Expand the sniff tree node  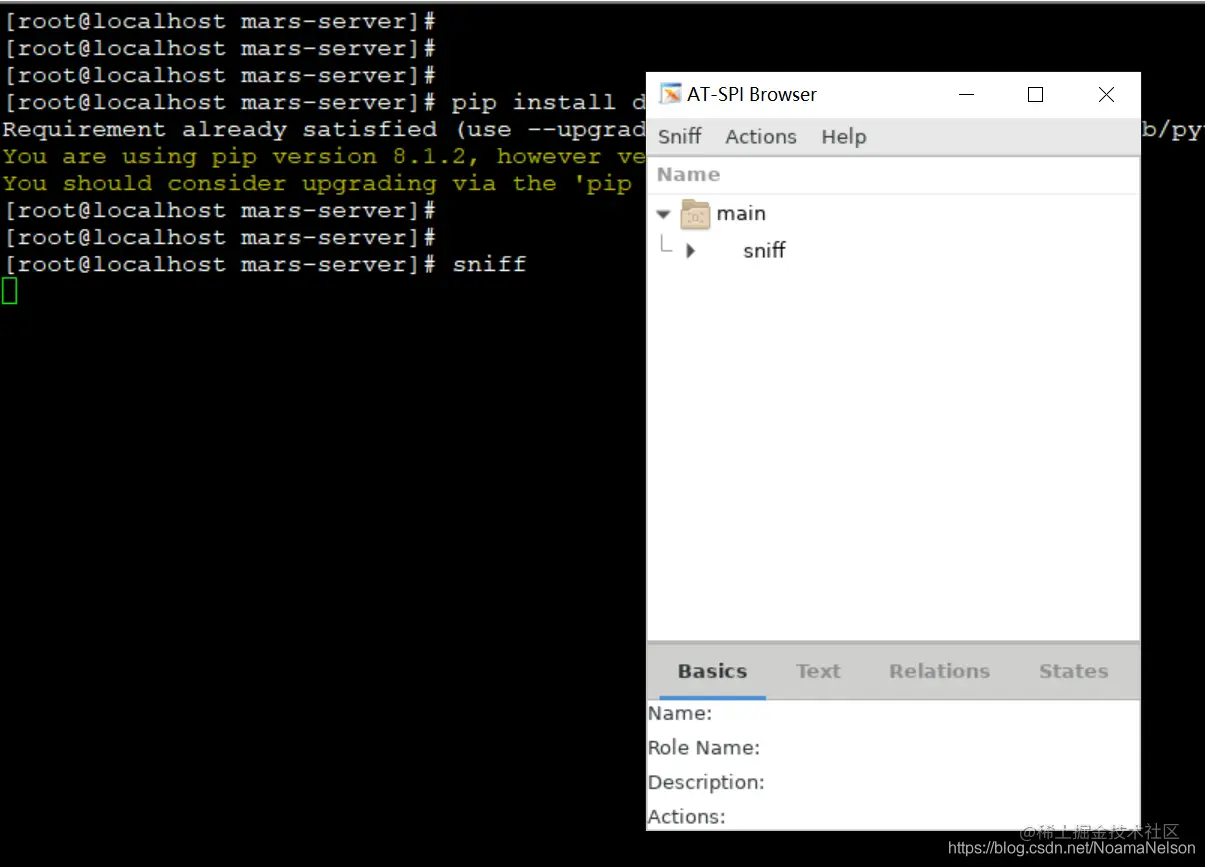coord(690,251)
